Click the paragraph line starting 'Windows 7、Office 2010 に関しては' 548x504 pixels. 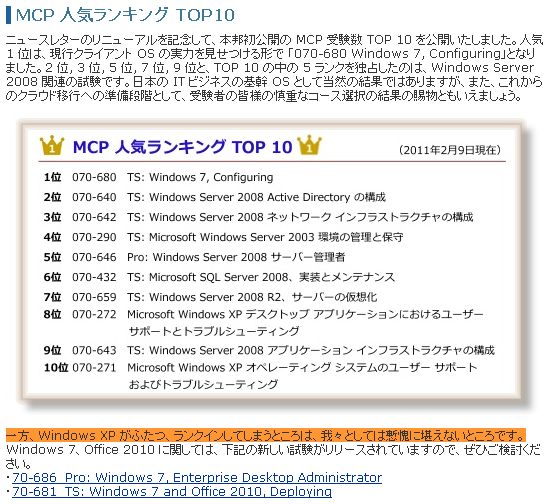tap(274, 450)
